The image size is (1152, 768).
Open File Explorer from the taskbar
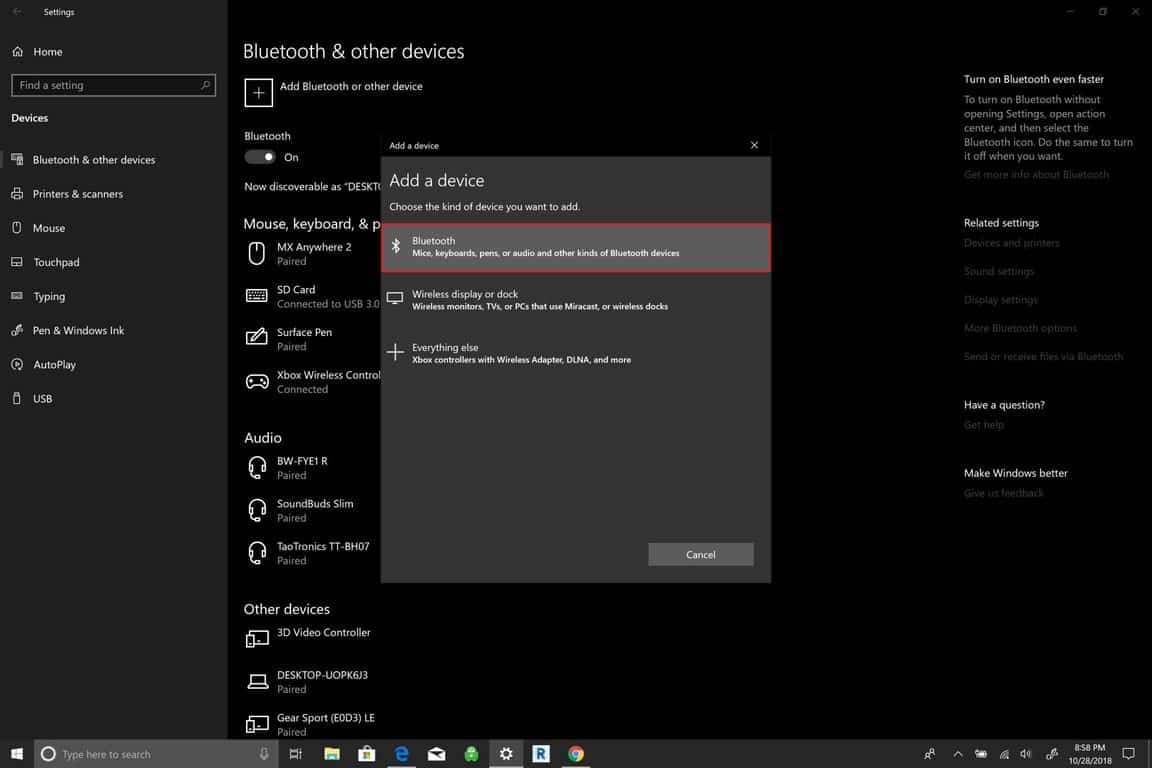click(332, 753)
